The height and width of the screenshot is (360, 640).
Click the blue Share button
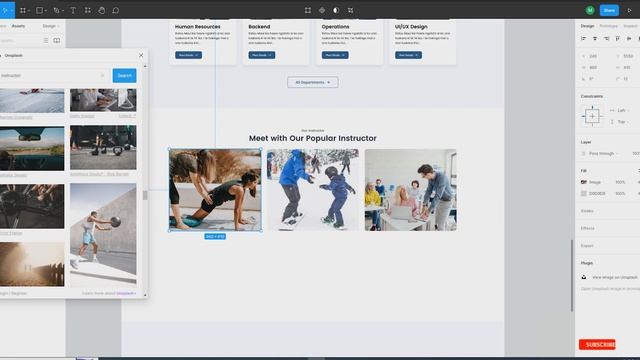point(609,10)
